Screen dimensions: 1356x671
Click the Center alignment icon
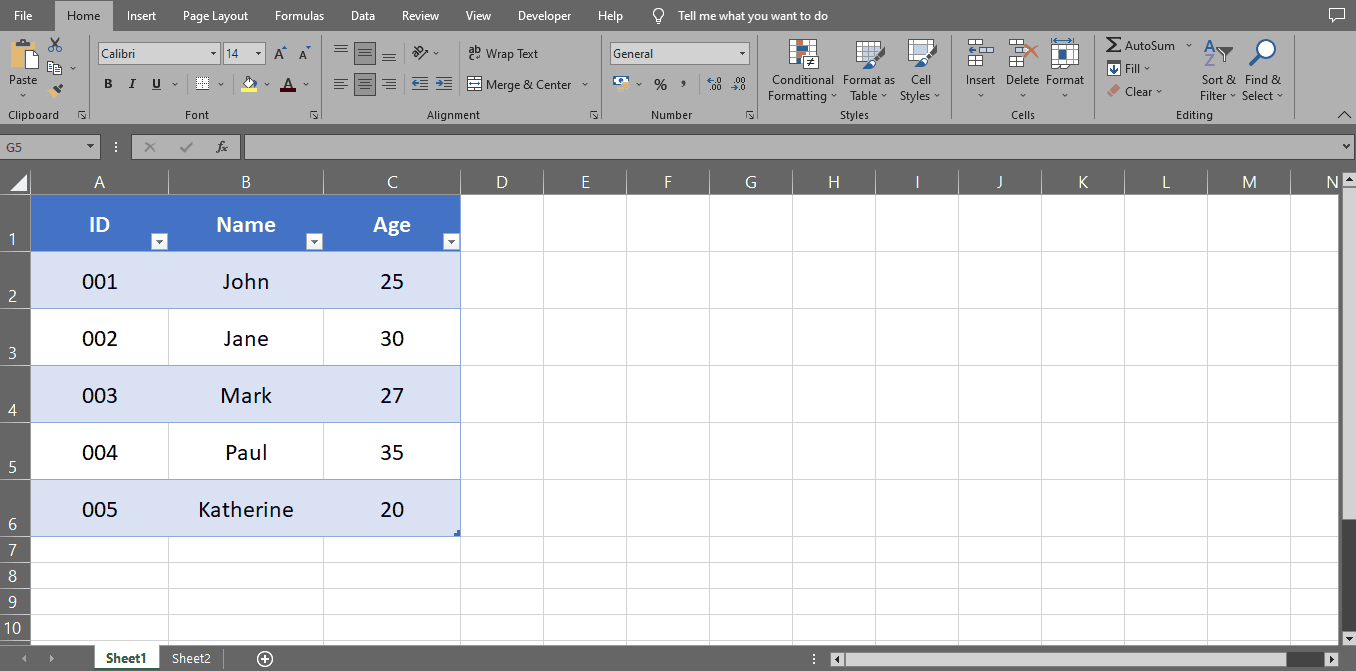[x=364, y=84]
